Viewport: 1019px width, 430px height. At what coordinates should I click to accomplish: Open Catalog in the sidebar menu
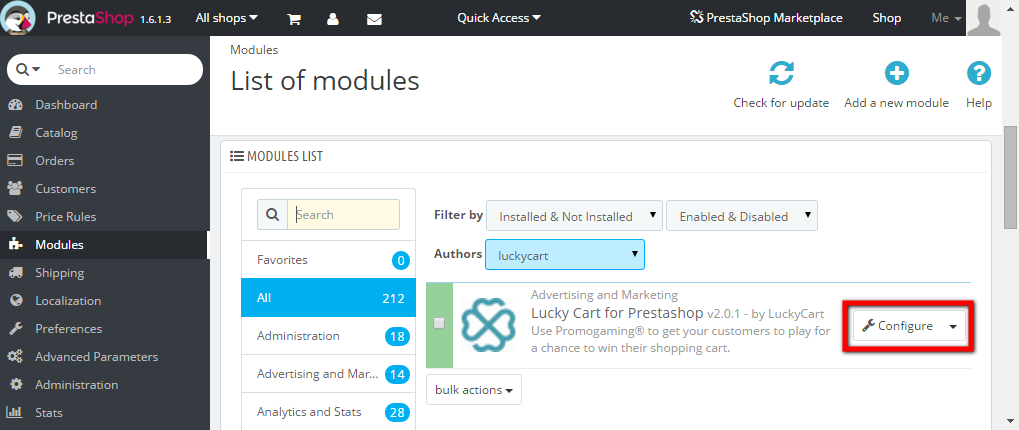point(56,133)
